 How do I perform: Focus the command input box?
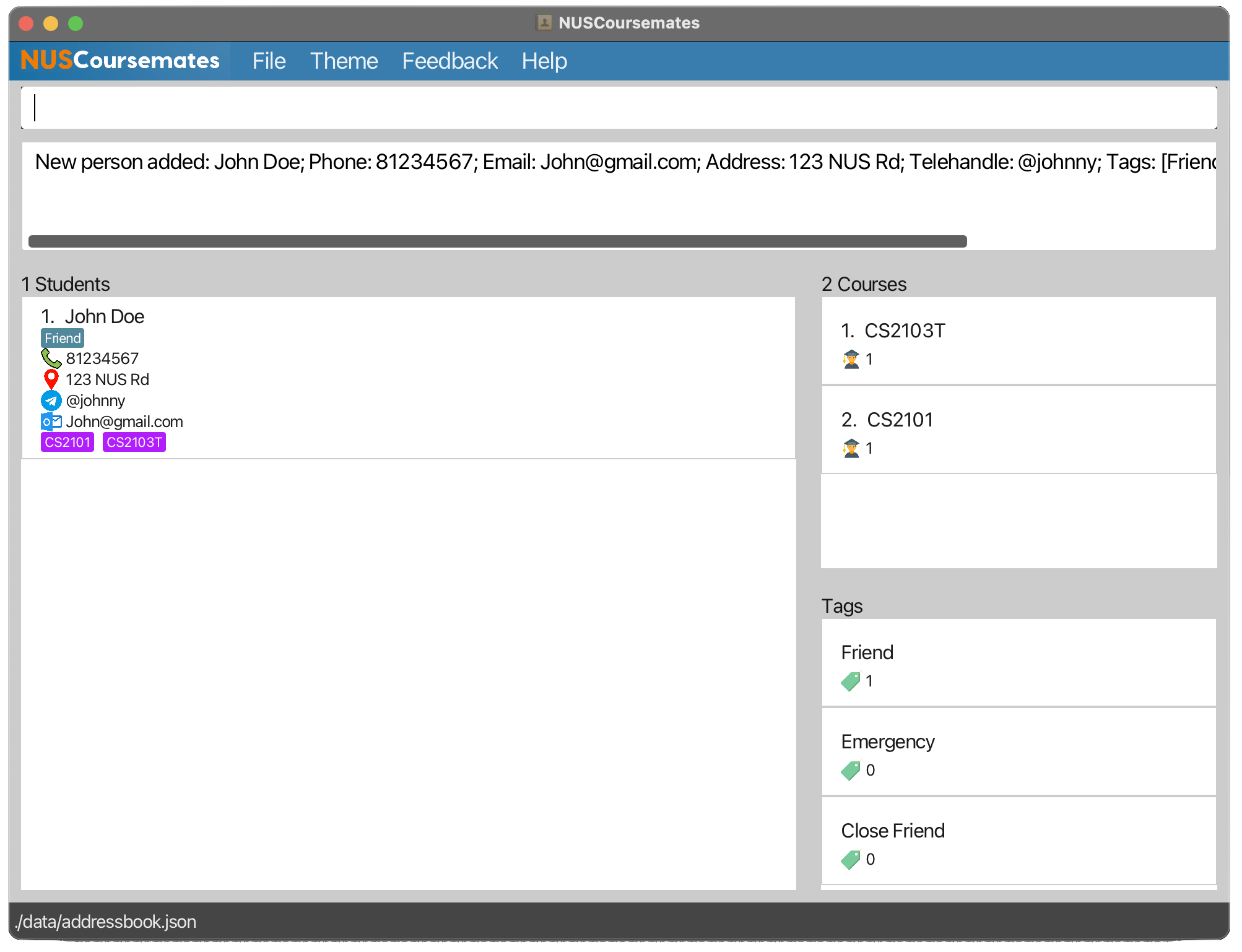pos(619,108)
